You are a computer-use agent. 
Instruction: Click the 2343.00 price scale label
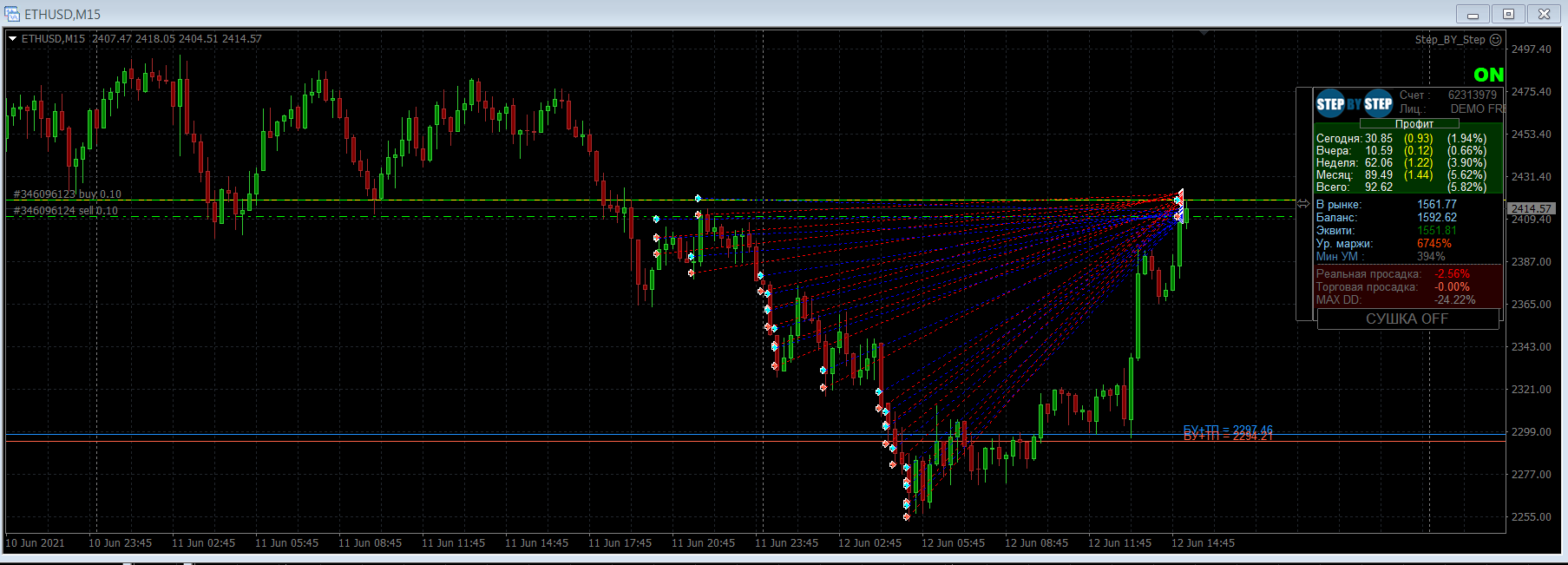1532,347
